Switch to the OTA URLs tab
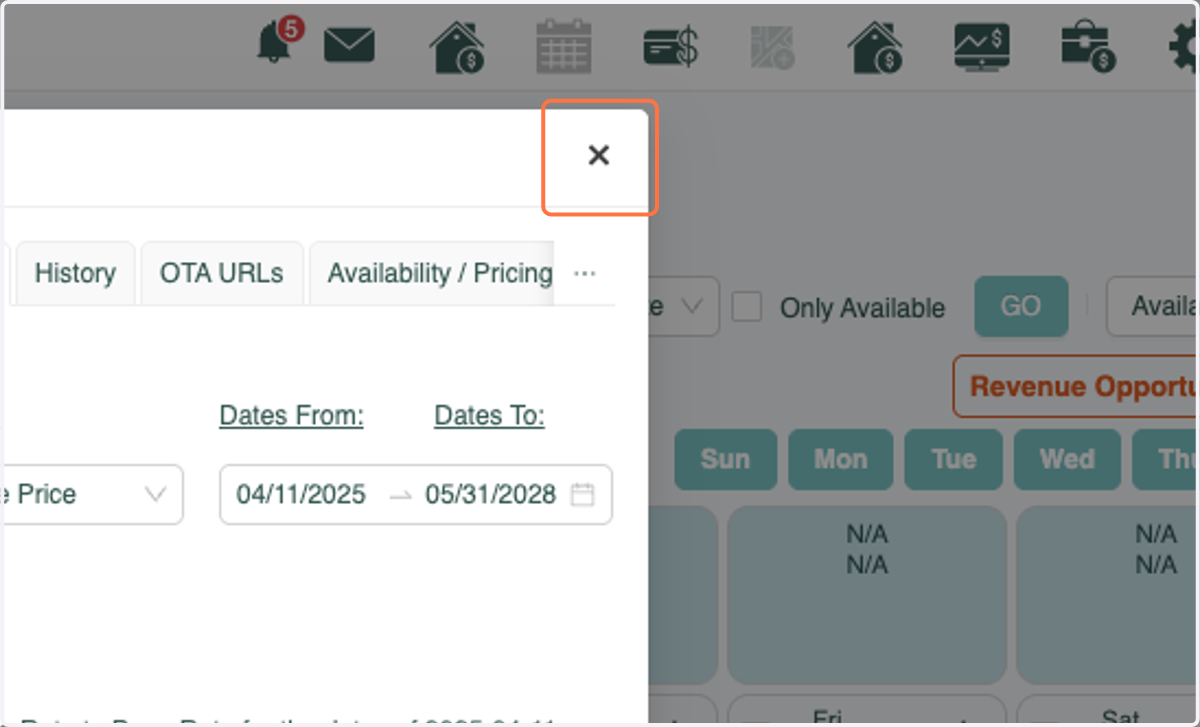1200x727 pixels. point(221,273)
